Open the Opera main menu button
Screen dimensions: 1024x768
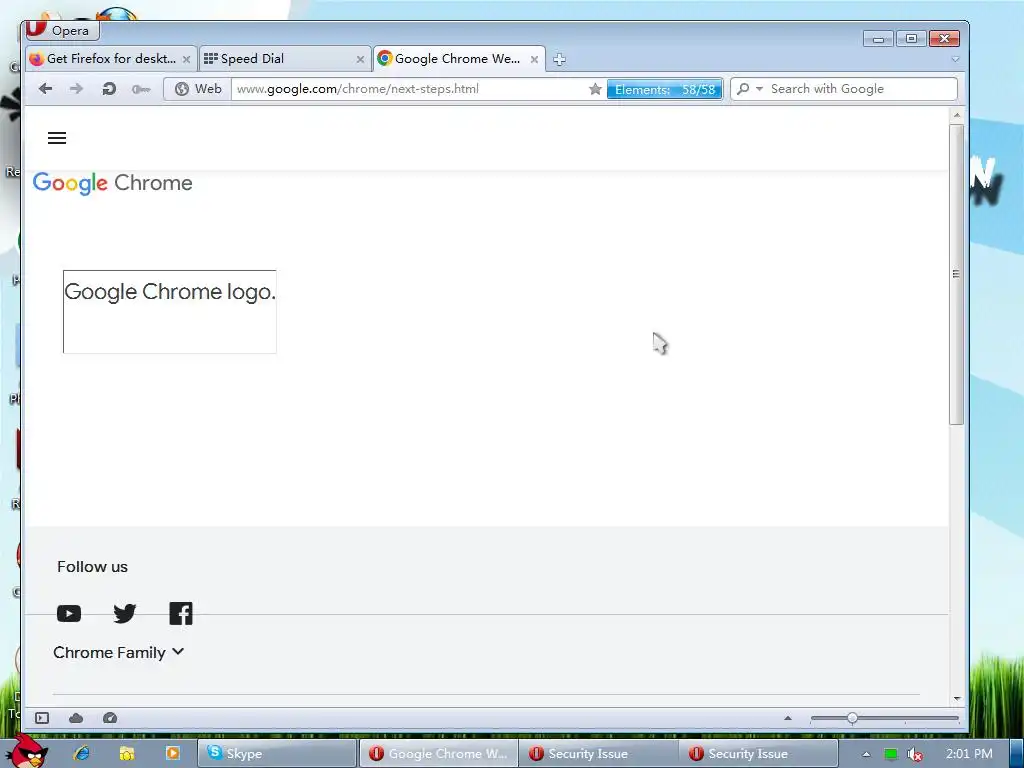61,30
